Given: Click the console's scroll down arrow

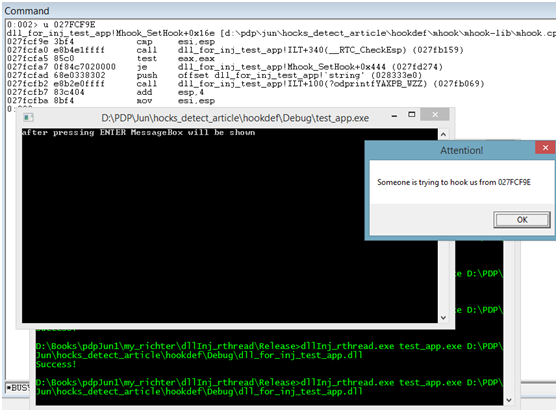Looking at the screenshot, I should 443,318.
